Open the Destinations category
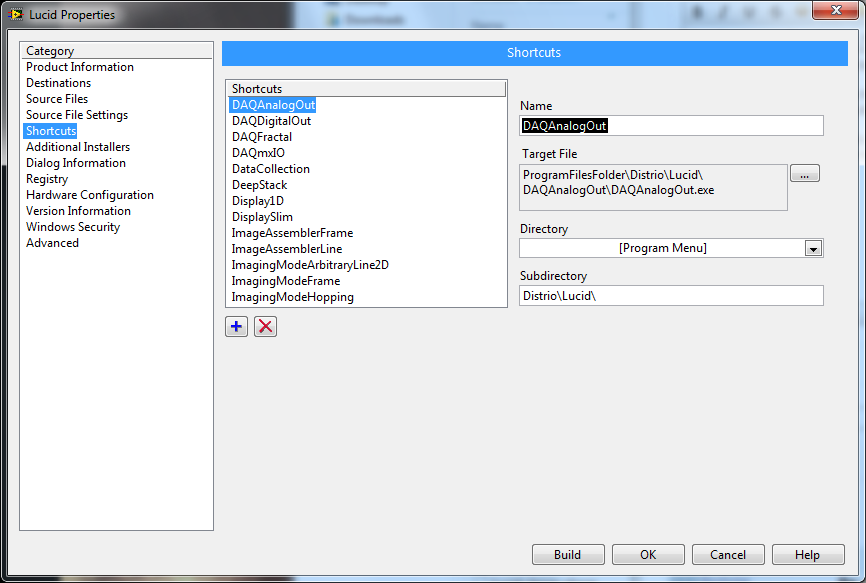 click(58, 83)
